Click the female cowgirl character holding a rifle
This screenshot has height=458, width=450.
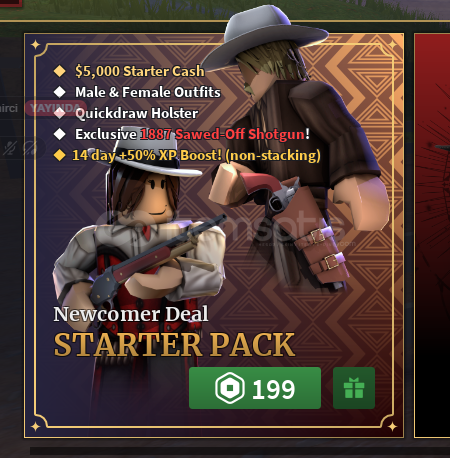point(140,240)
